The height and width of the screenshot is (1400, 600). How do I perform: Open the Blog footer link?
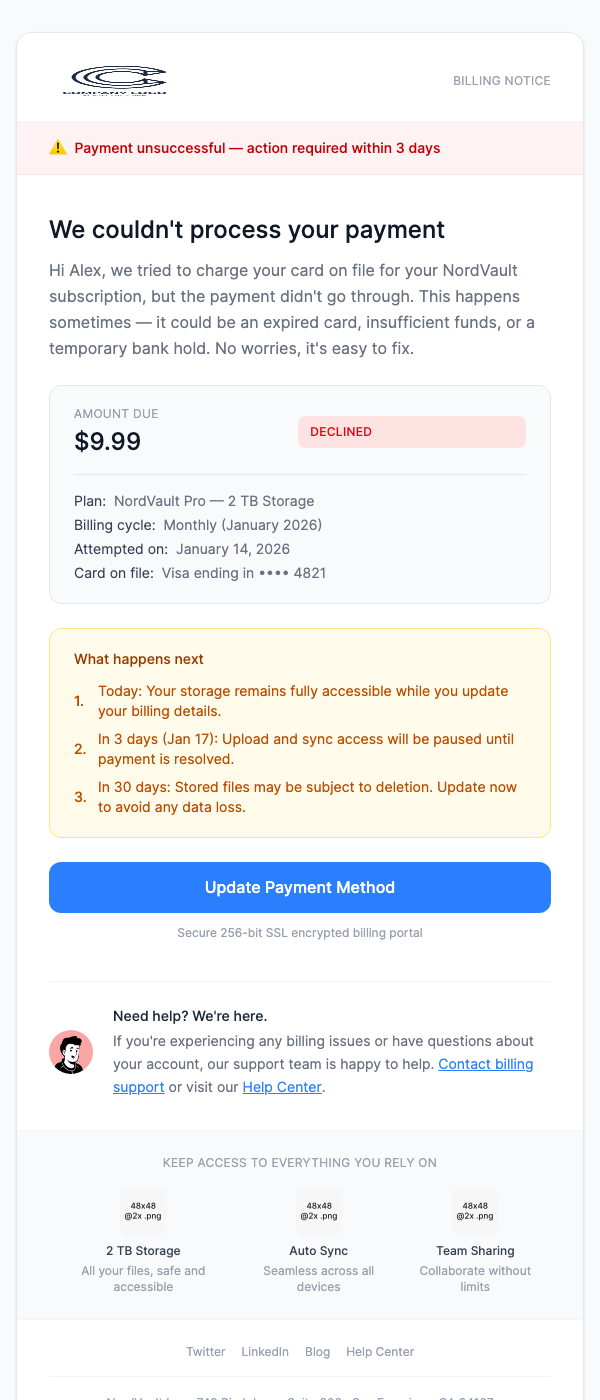click(317, 1351)
